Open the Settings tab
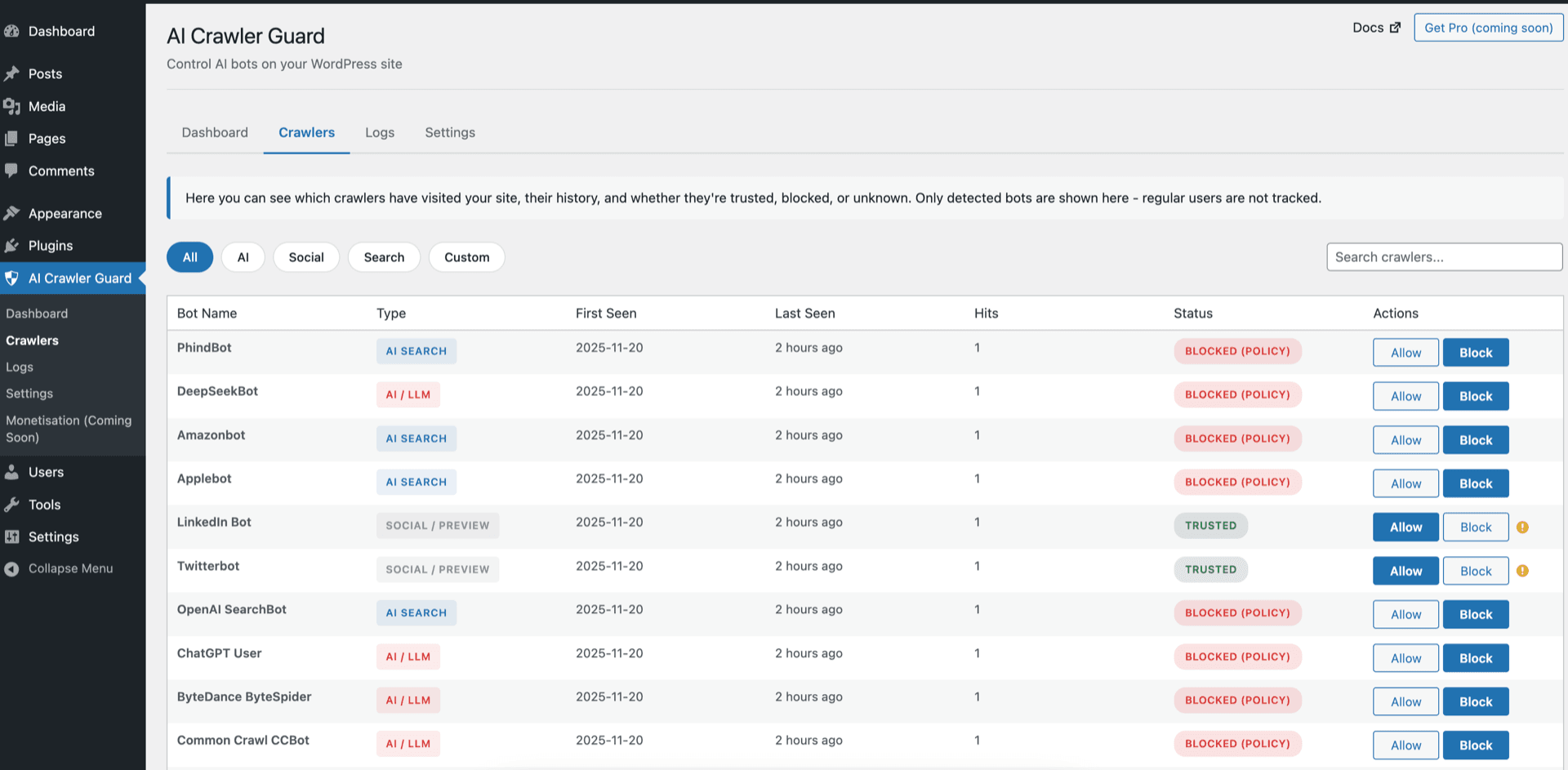1568x770 pixels. 449,131
